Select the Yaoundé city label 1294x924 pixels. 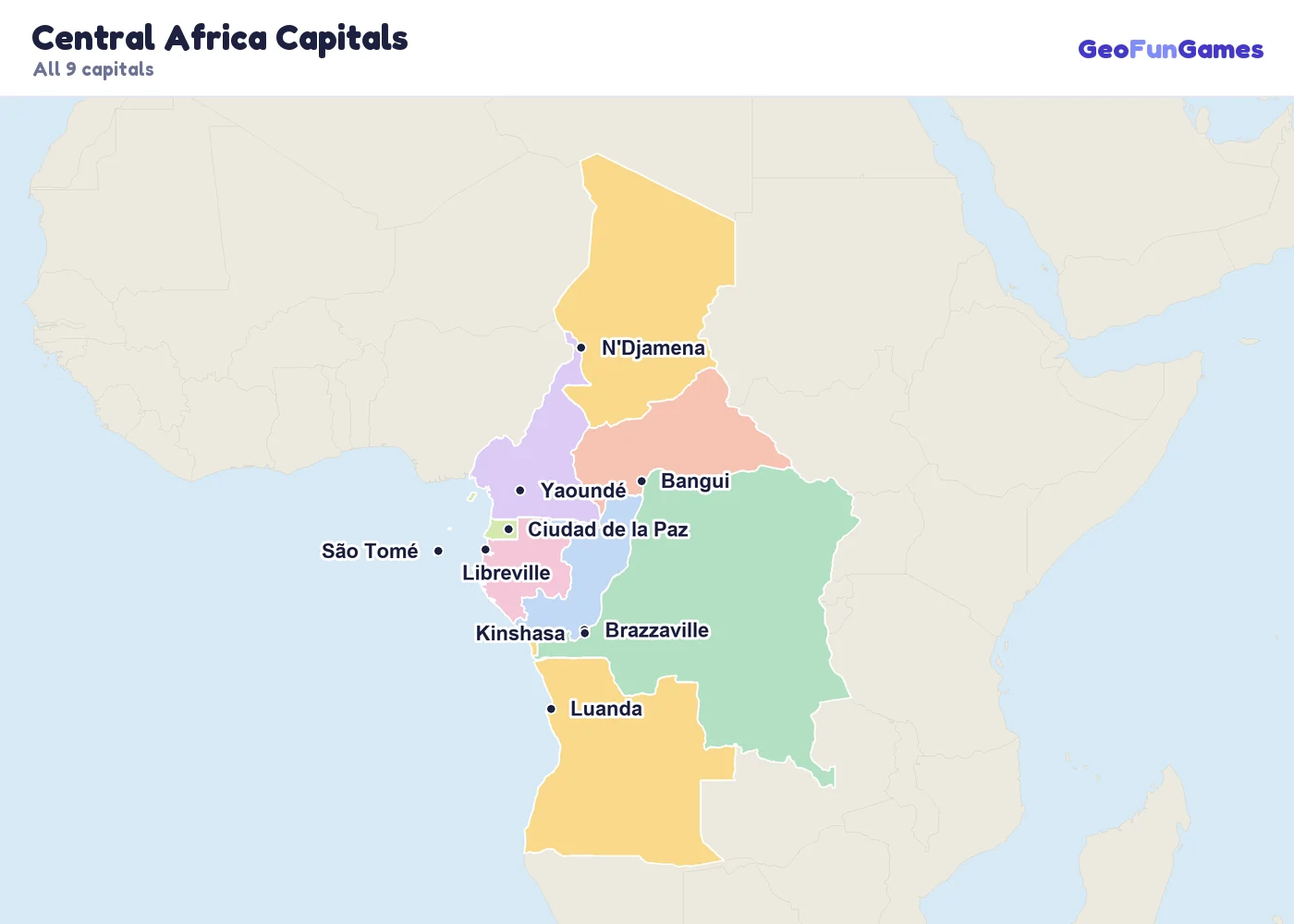point(583,491)
